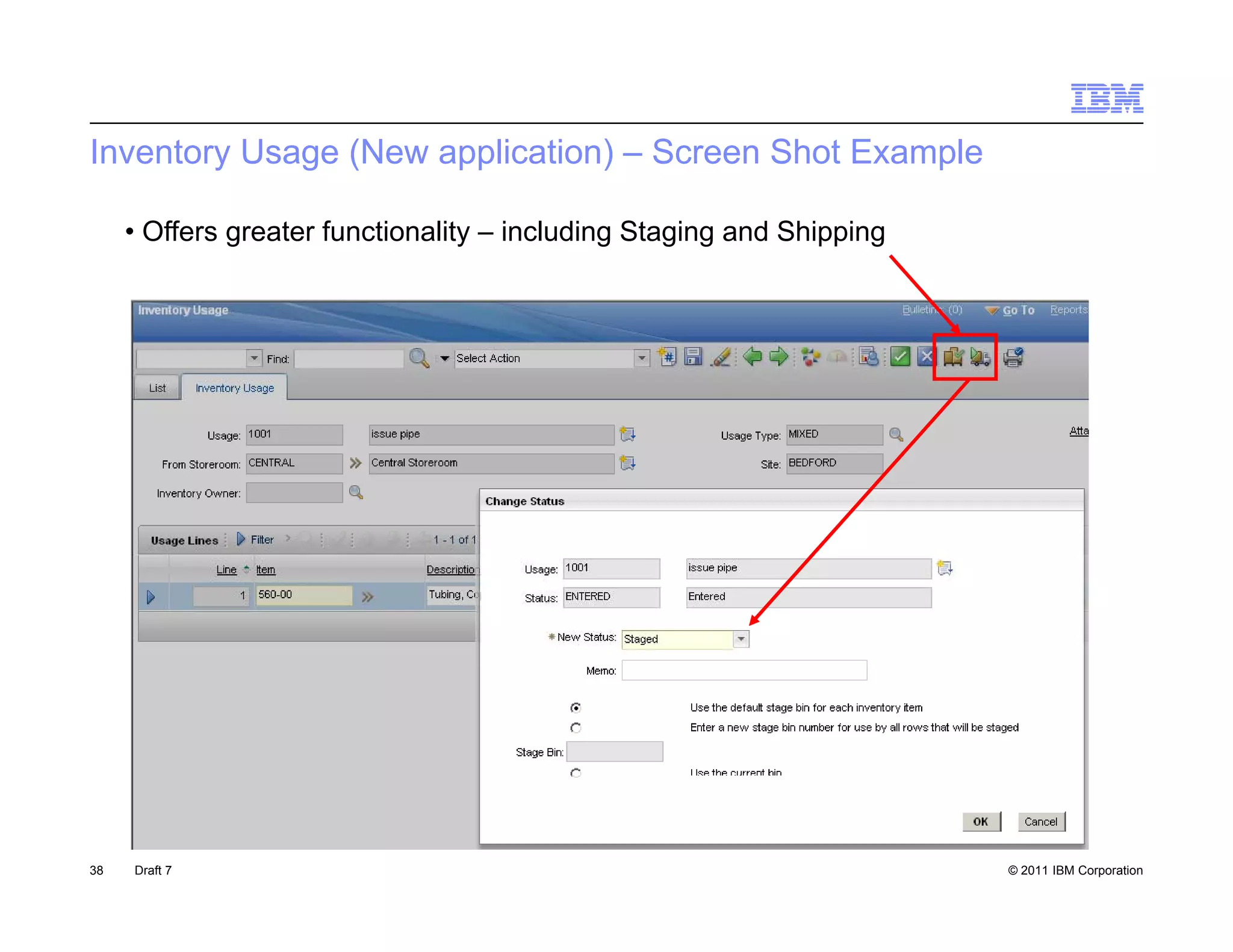This screenshot has height=952, width=1233.
Task: Switch to the Inventory Usage tab
Action: pos(235,388)
